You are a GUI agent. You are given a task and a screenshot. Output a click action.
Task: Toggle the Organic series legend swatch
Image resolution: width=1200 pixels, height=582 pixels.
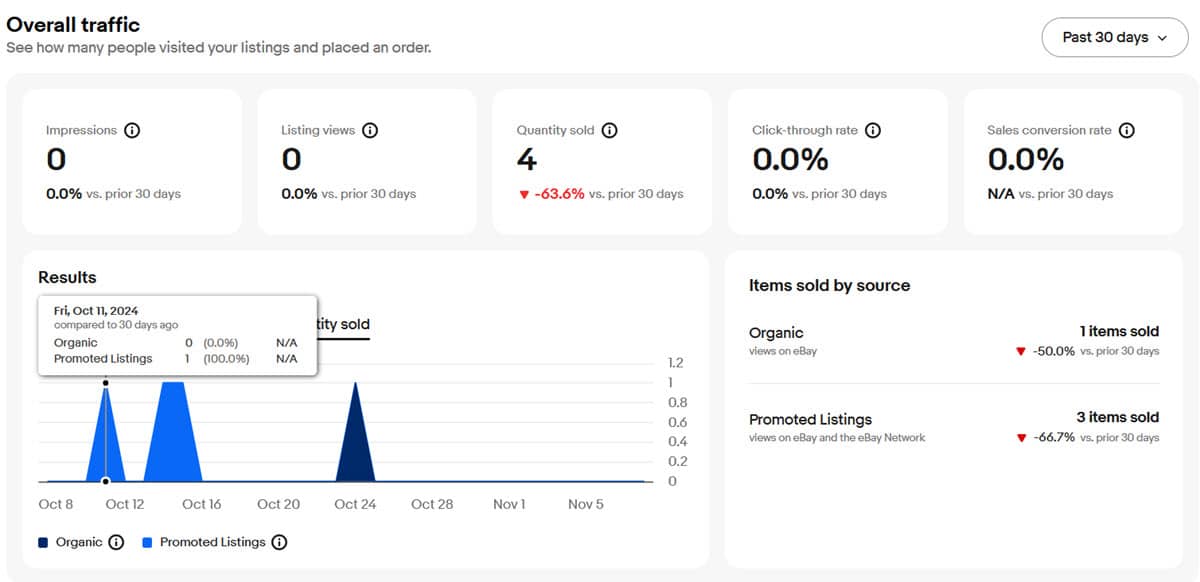click(x=43, y=543)
